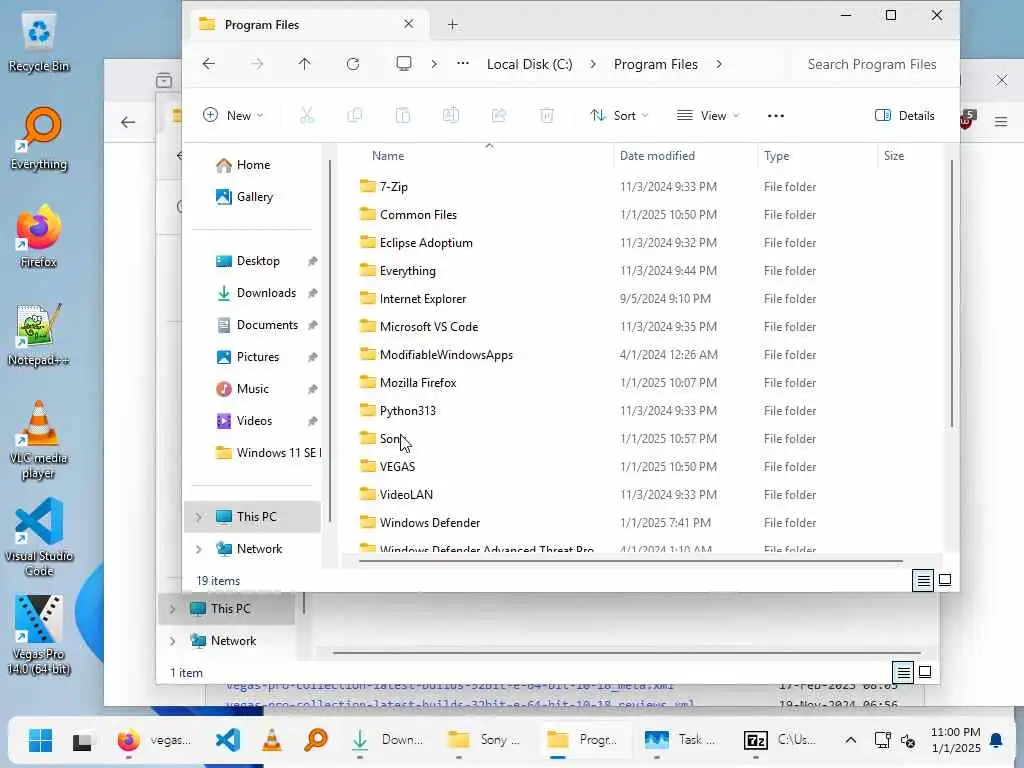Click the Rename icon in toolbar

pyautogui.click(x=451, y=116)
